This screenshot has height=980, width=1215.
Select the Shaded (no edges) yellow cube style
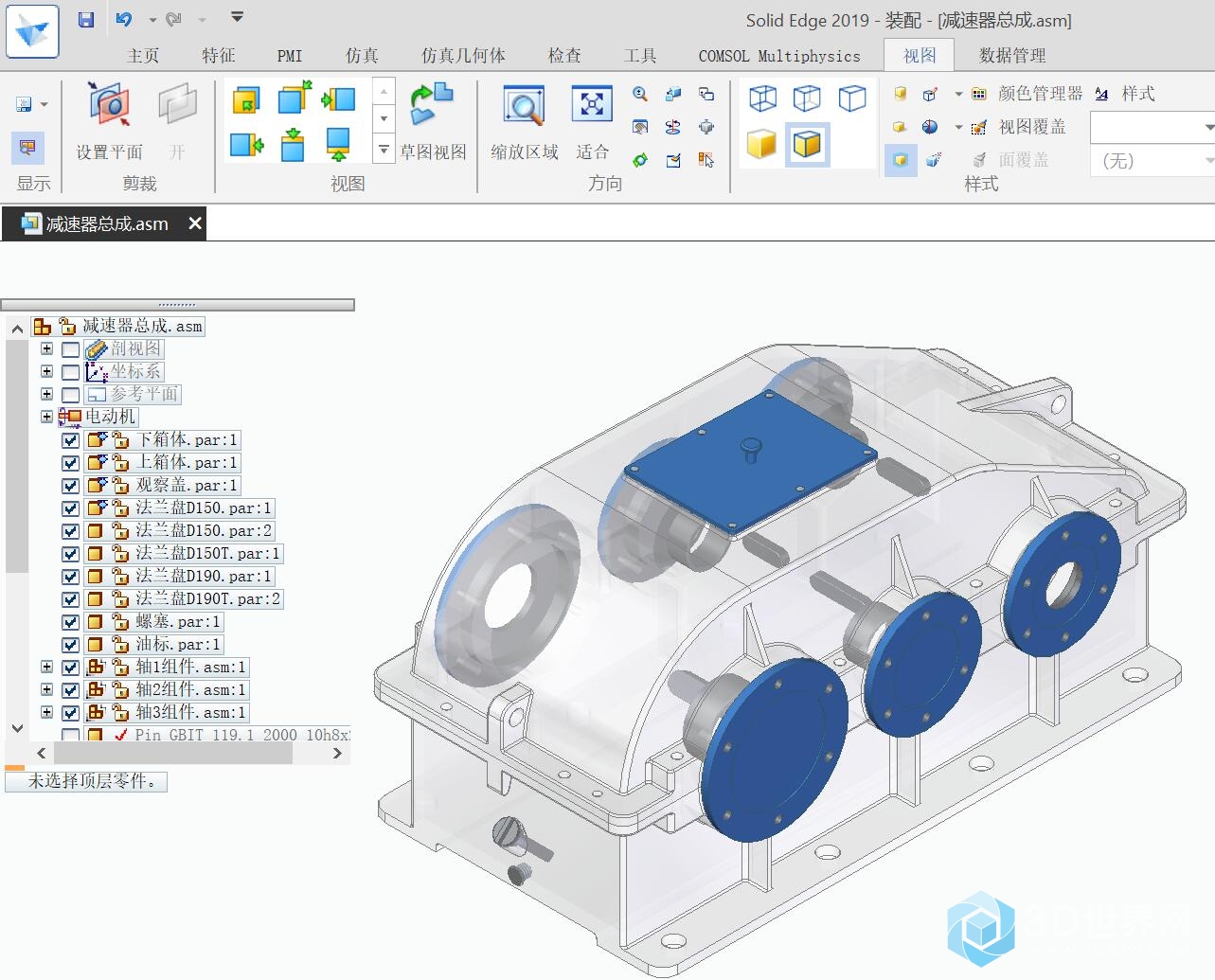click(x=761, y=144)
